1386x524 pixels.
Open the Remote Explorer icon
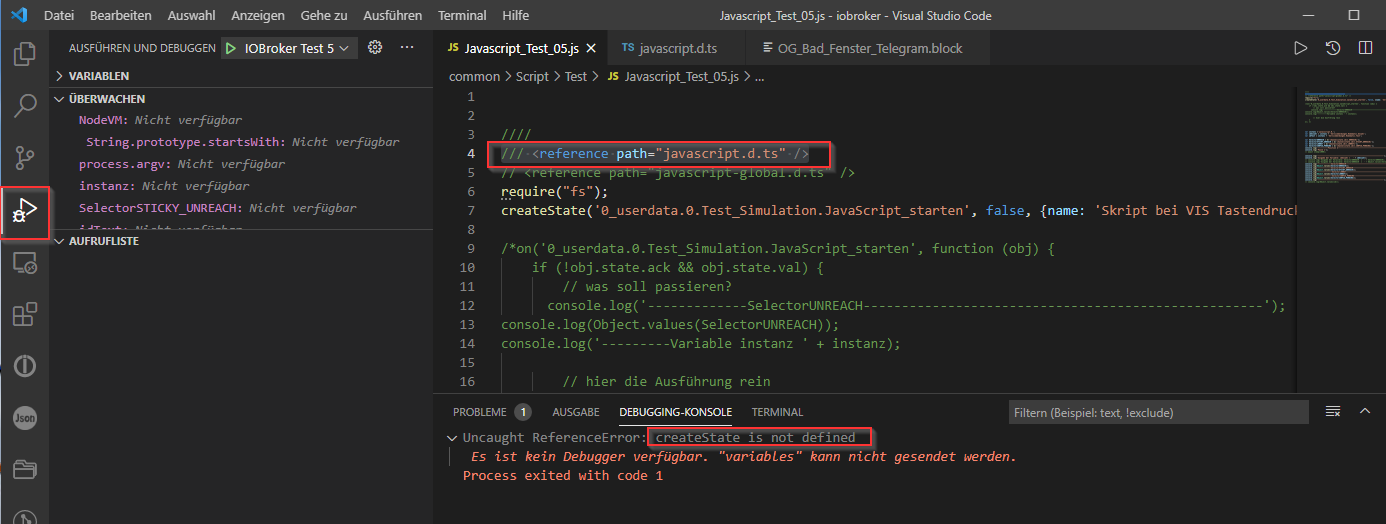coord(25,264)
